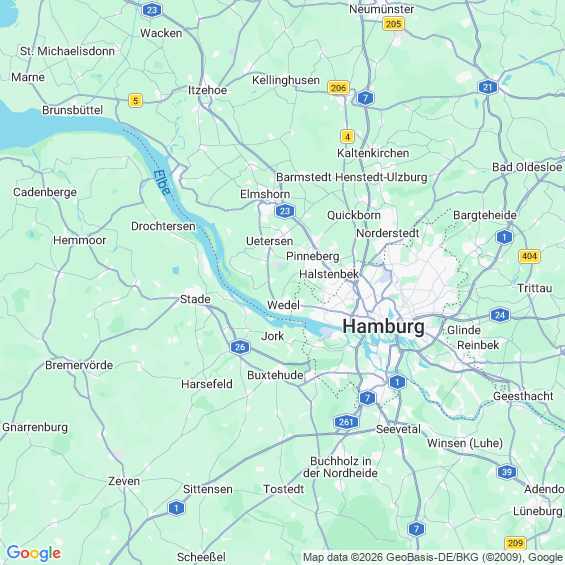Click the Bremervörde town label
Image resolution: width=565 pixels, height=565 pixels.
point(79,365)
